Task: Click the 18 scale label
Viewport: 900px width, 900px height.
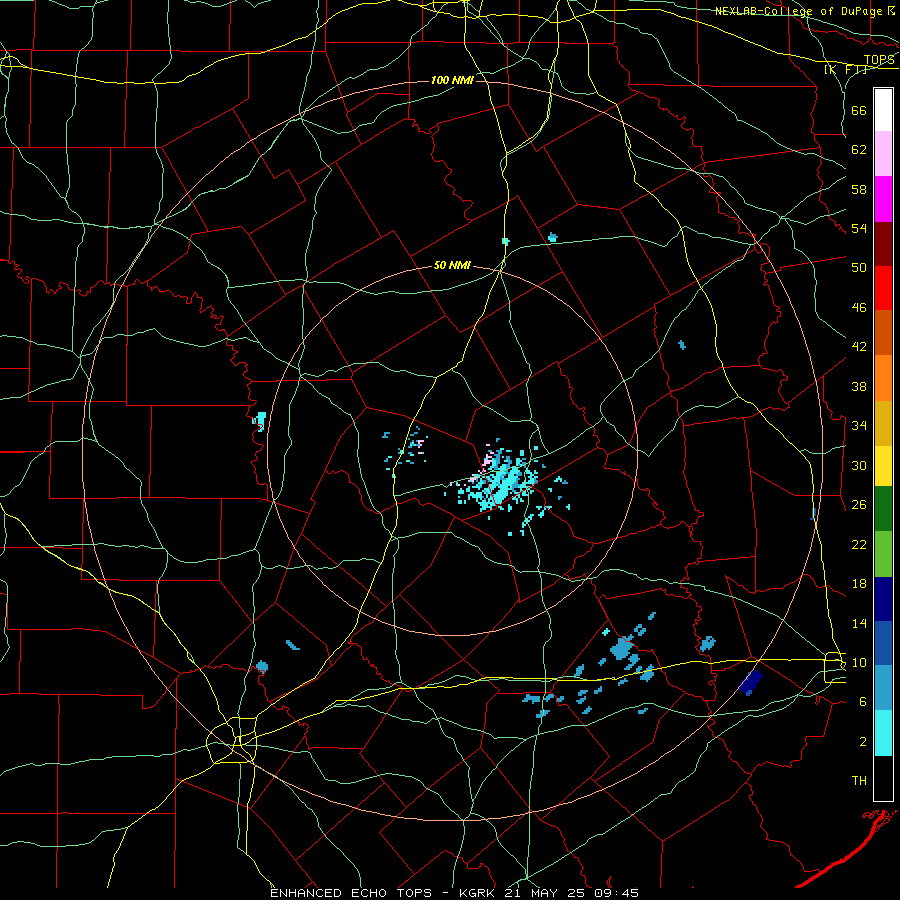Action: (859, 584)
